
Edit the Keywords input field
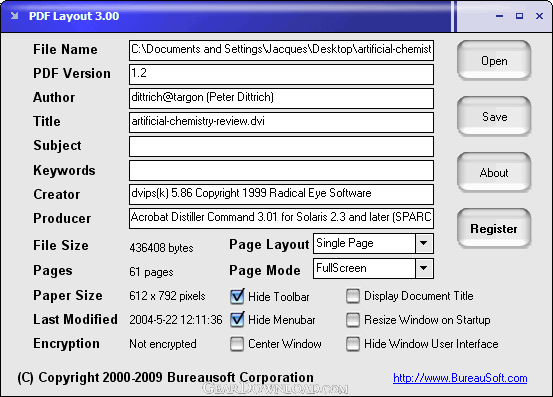[x=281, y=171]
